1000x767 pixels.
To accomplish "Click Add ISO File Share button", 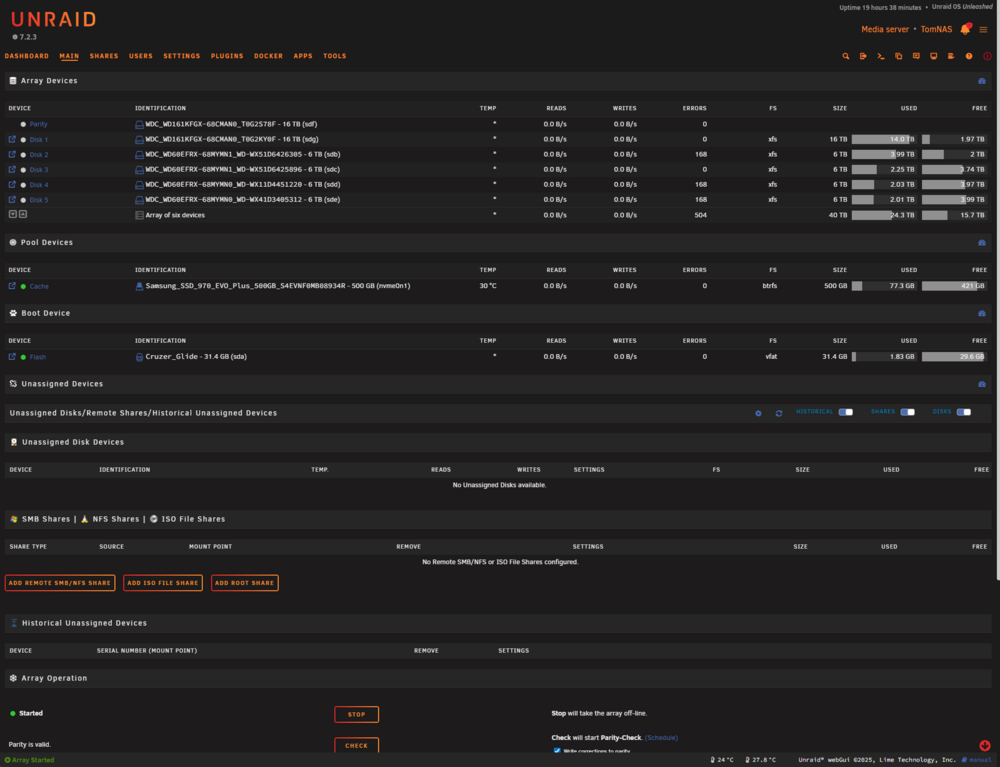I will (x=163, y=583).
